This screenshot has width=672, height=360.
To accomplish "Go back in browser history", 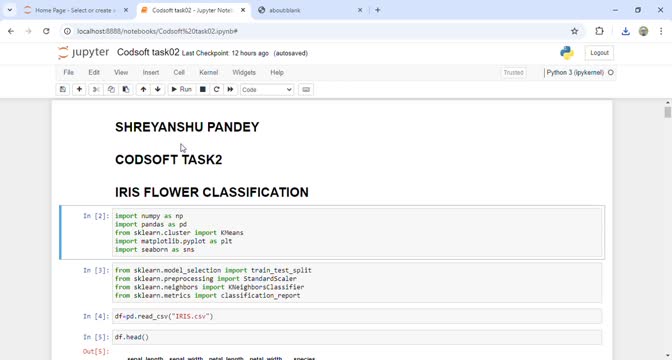I will tap(11, 31).
